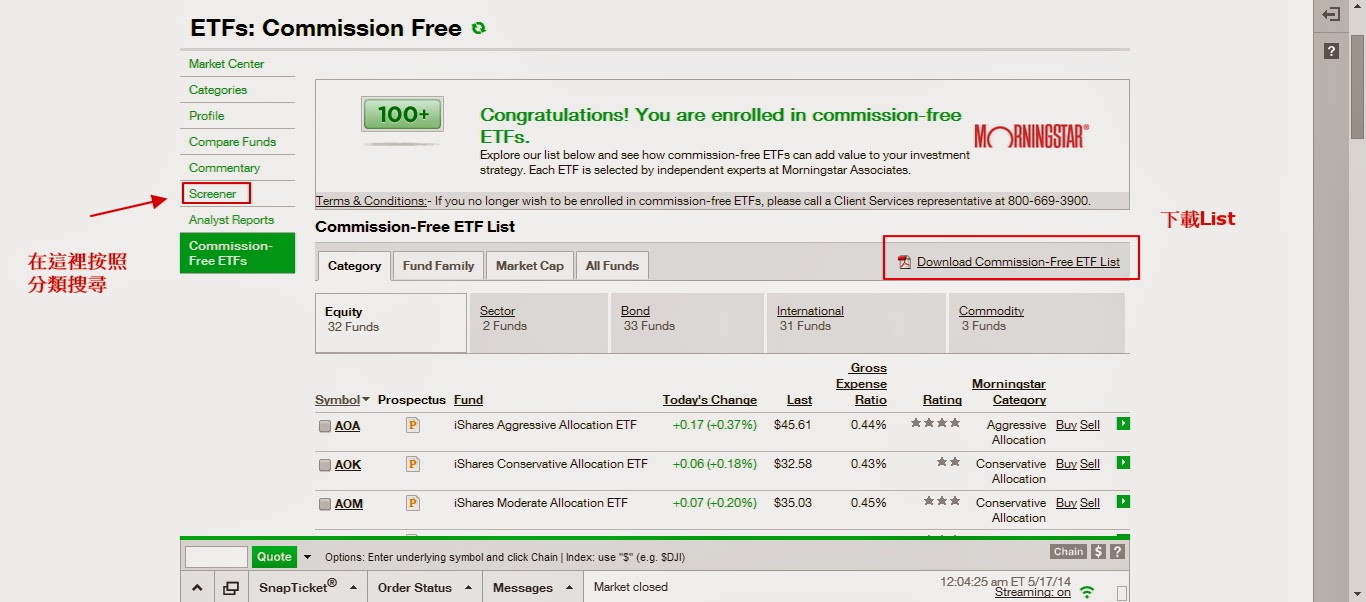Open Market Center in the left sidebar
The width and height of the screenshot is (1366, 602).
(x=227, y=64)
